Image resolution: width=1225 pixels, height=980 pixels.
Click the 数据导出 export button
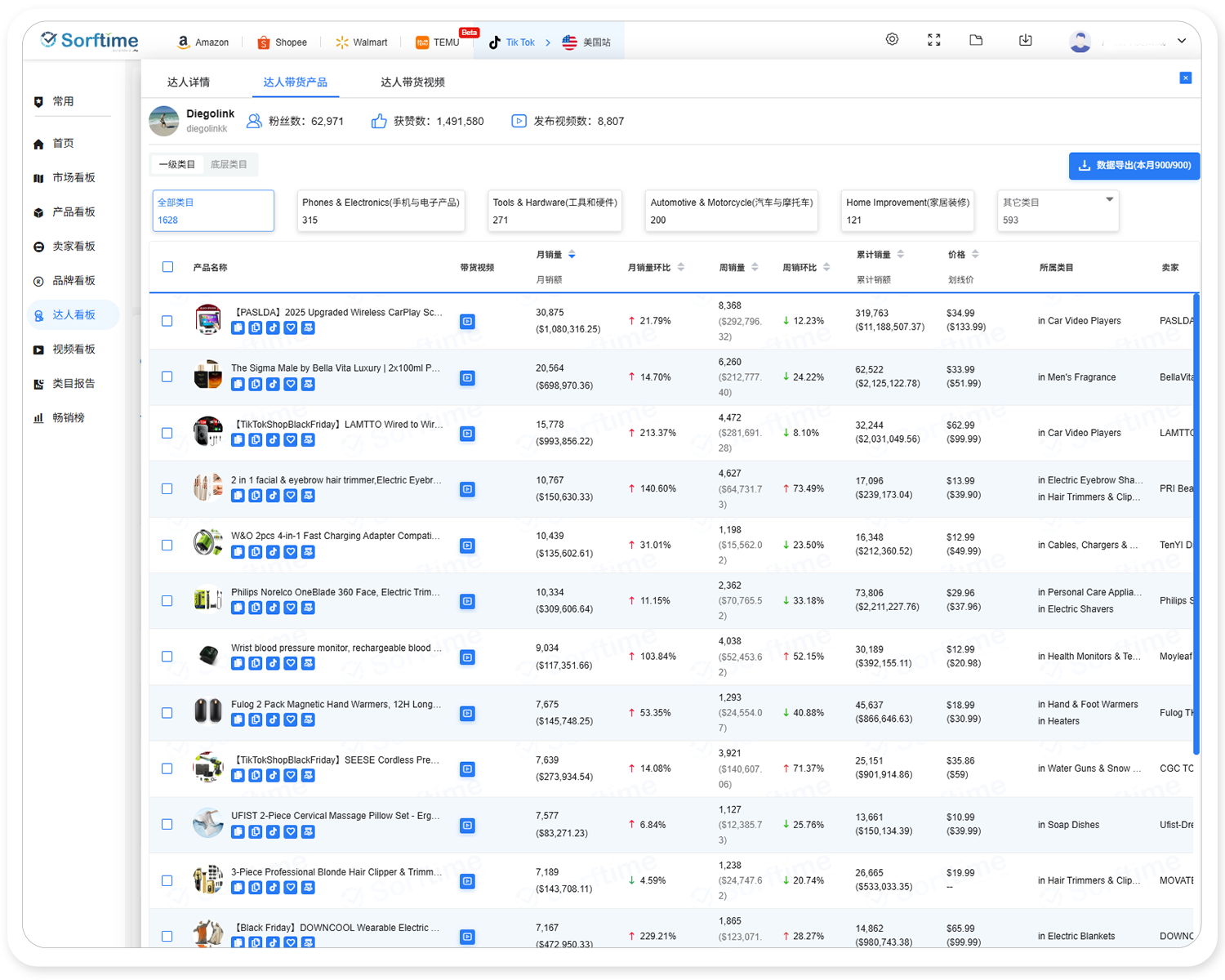1134,166
